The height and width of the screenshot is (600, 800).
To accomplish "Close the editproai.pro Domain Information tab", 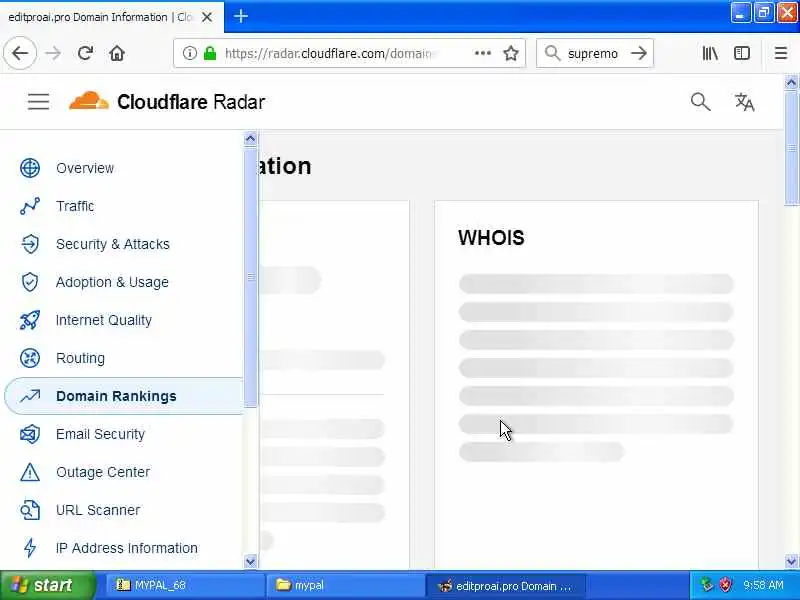I will (207, 17).
